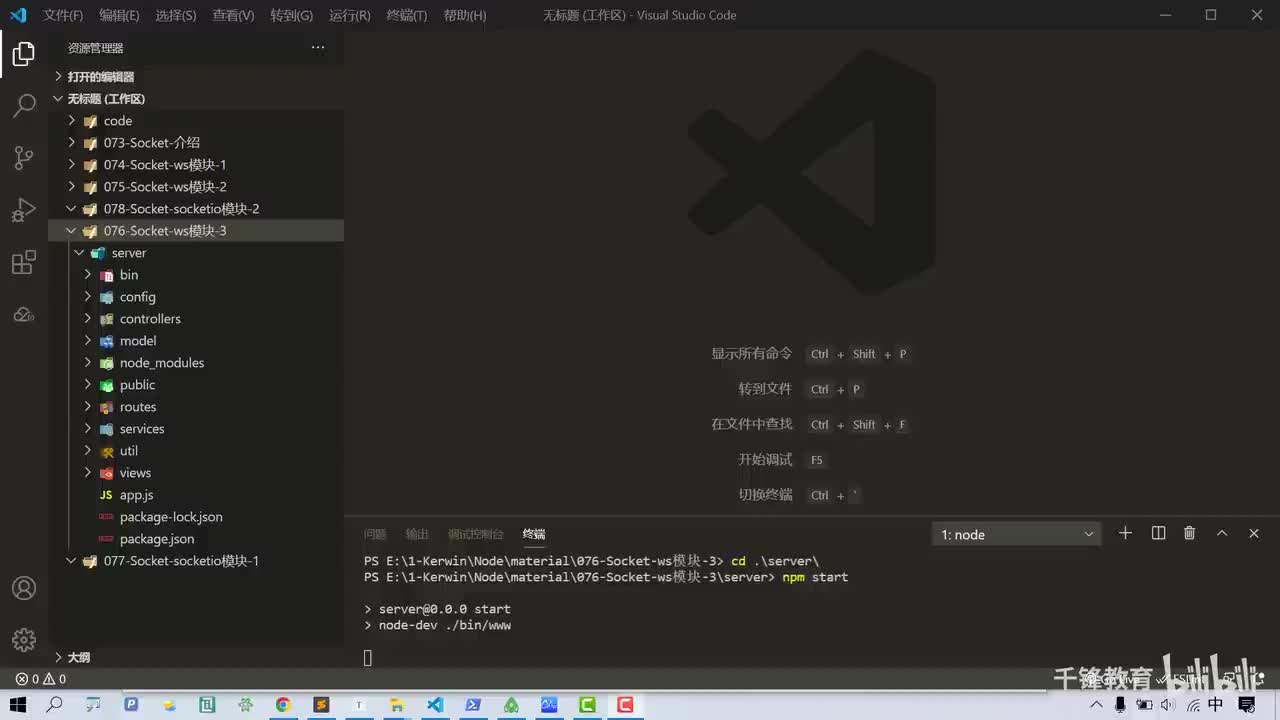
Task: Select the routes folder
Action: click(138, 407)
